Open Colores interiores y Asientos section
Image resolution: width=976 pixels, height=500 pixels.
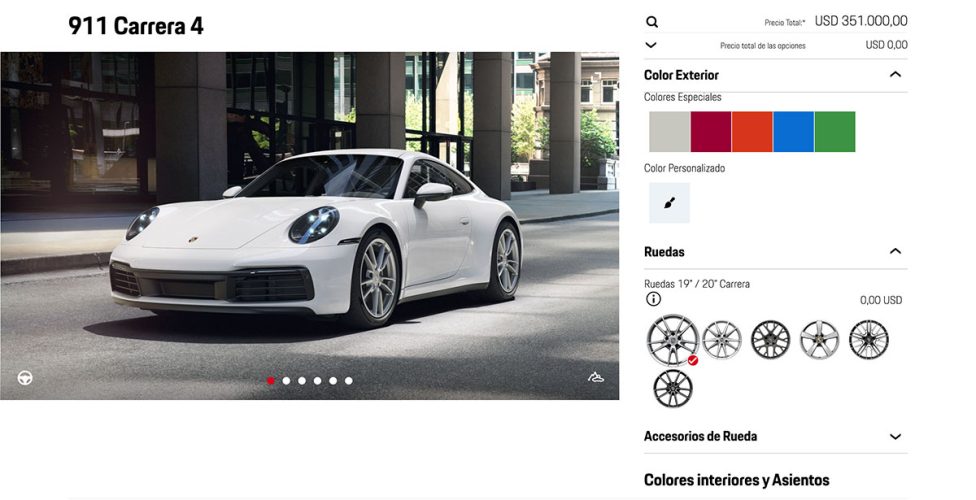(736, 480)
